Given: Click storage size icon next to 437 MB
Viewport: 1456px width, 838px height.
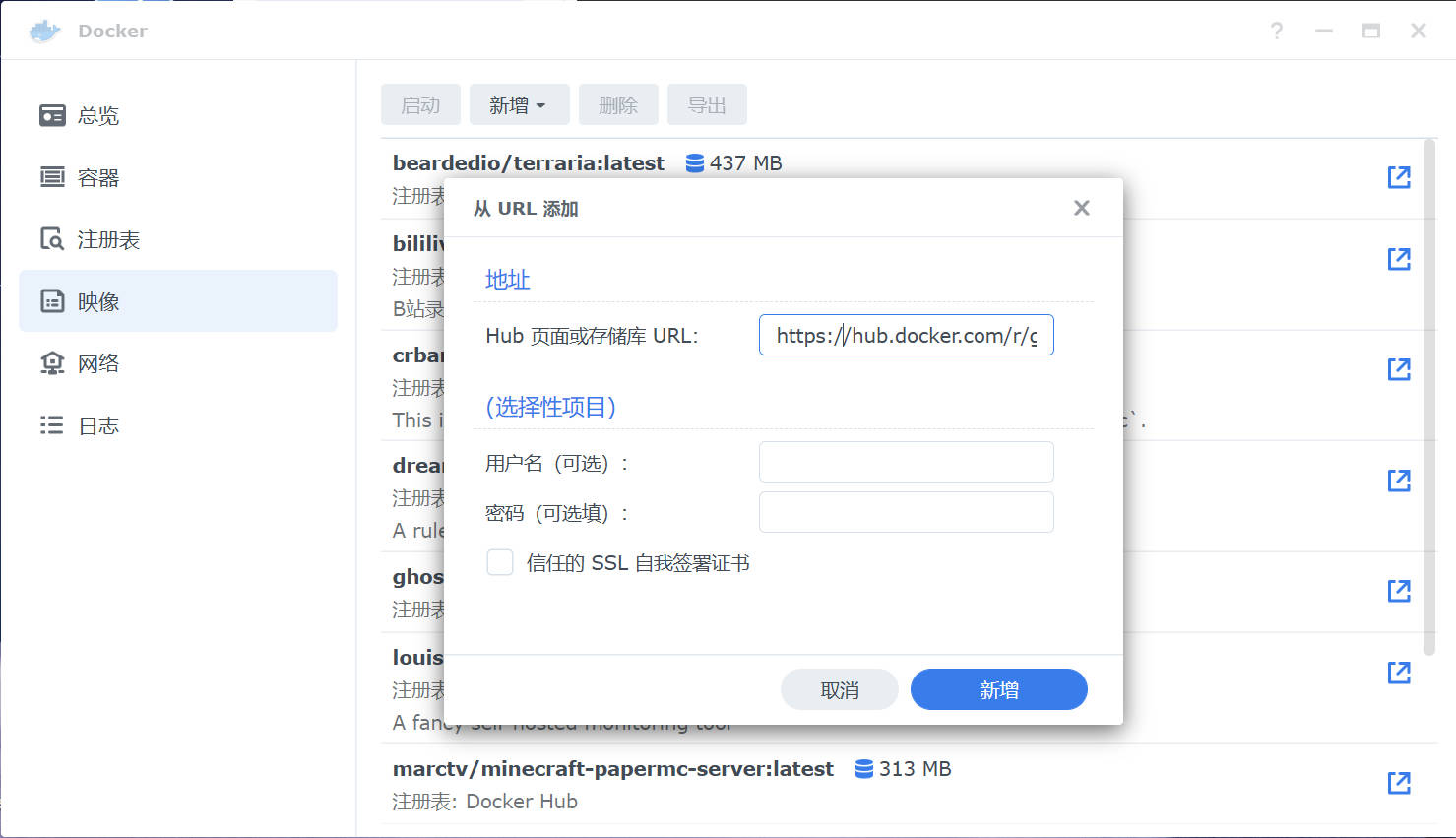Looking at the screenshot, I should [x=695, y=163].
